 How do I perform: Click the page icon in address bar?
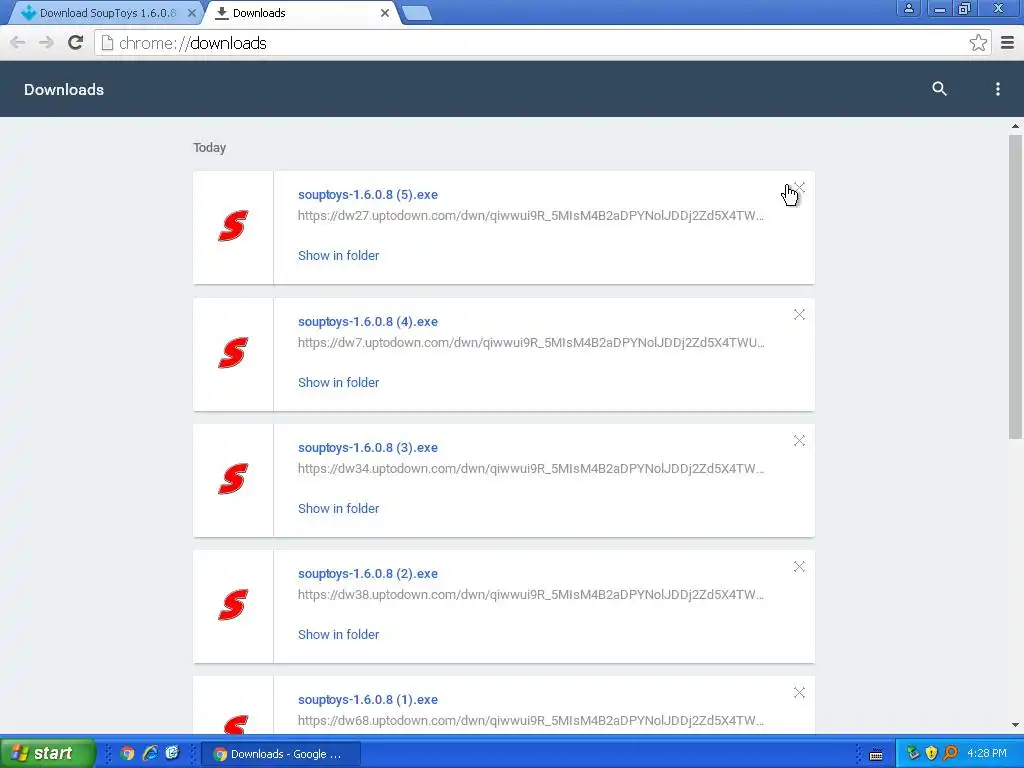click(108, 43)
